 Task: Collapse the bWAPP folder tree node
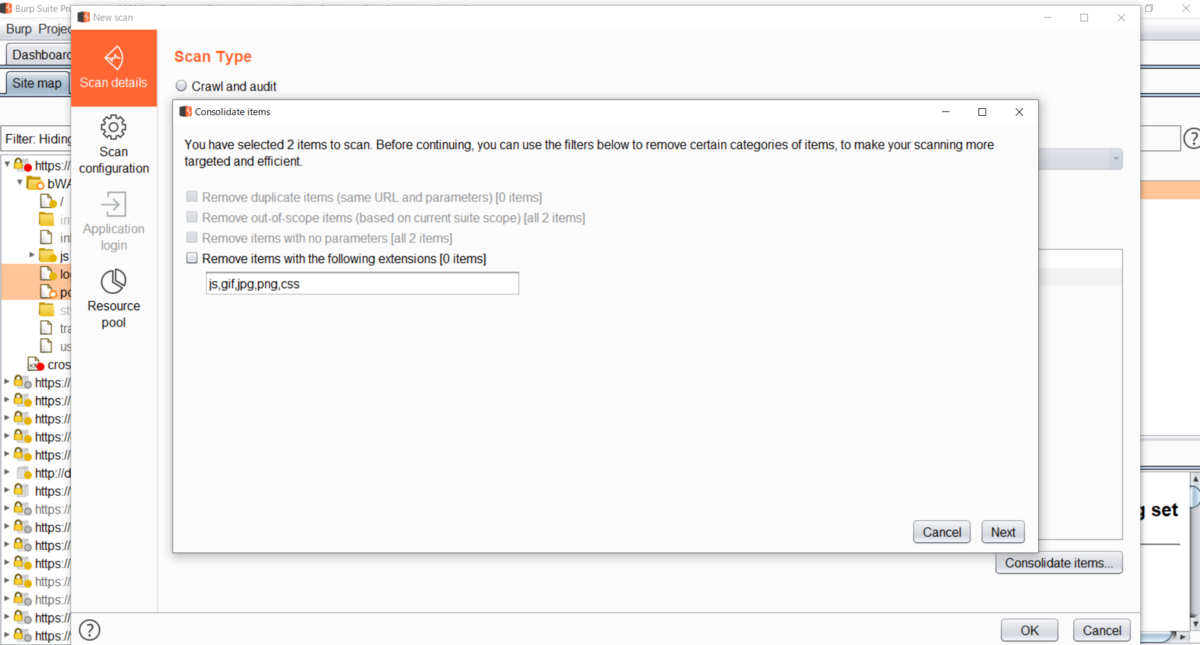tap(20, 183)
